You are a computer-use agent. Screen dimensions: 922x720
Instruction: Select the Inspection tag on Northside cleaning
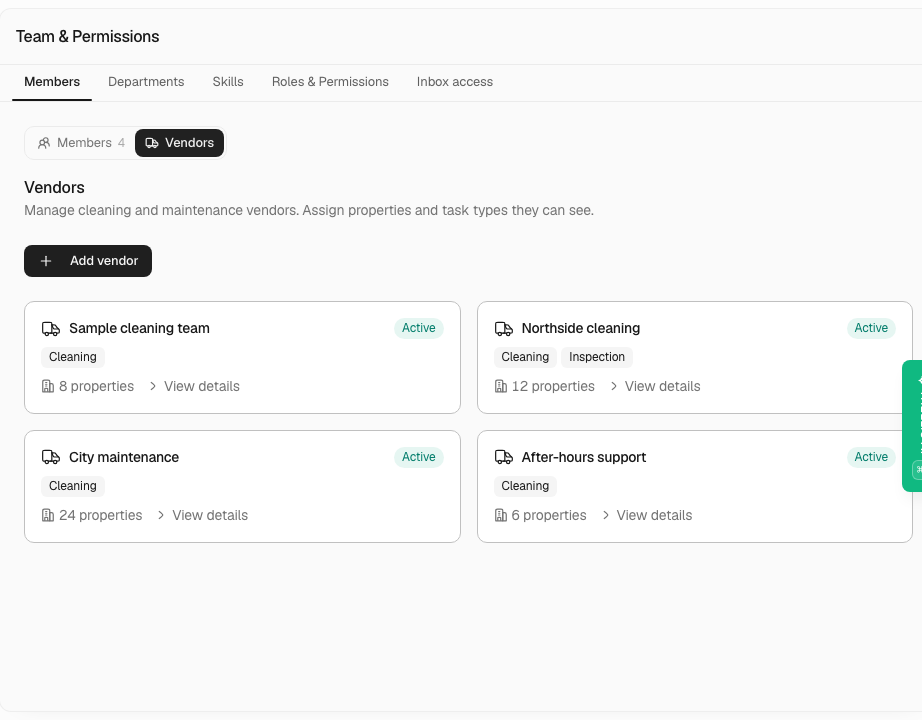coord(596,357)
